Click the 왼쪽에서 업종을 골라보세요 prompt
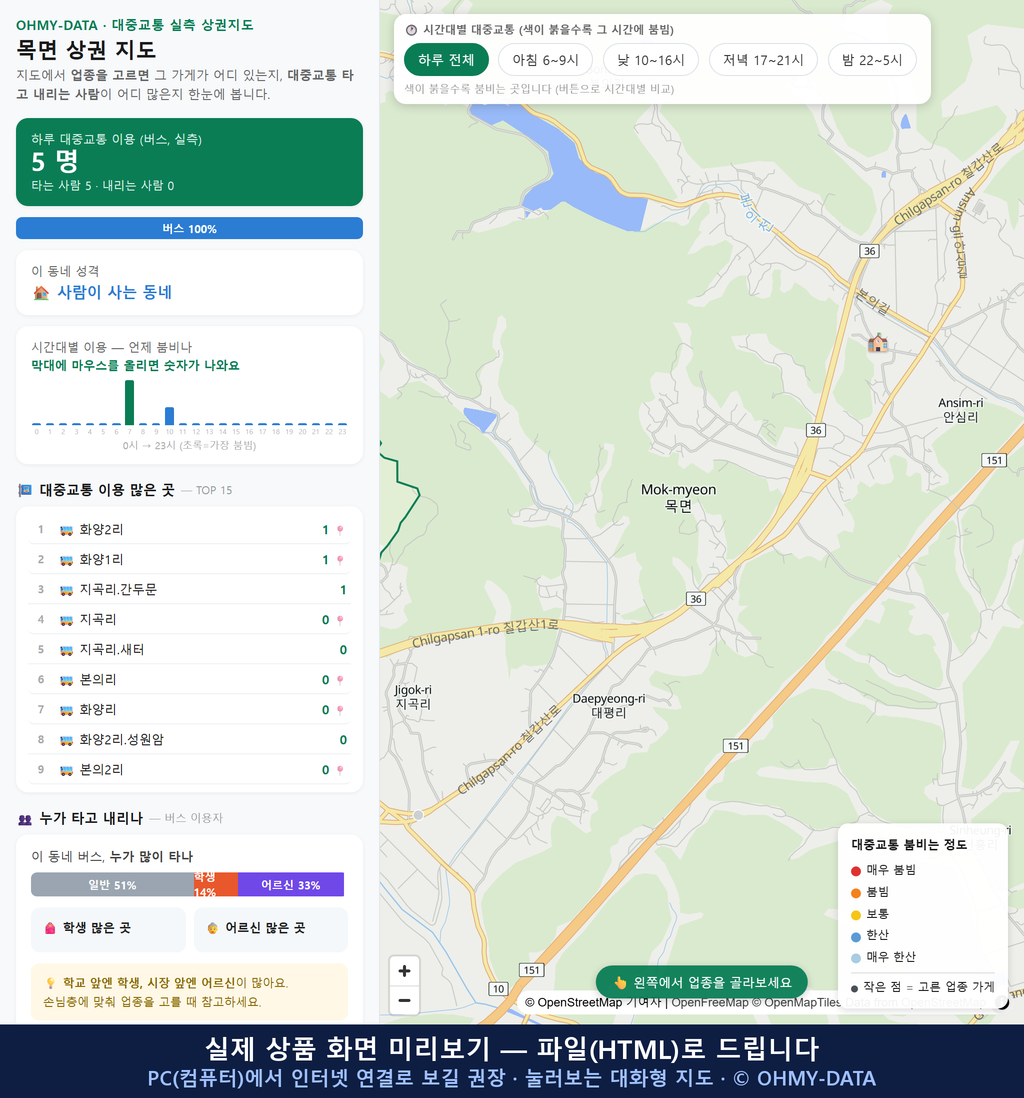Screen dimensions: 1024x1098 coord(702,982)
